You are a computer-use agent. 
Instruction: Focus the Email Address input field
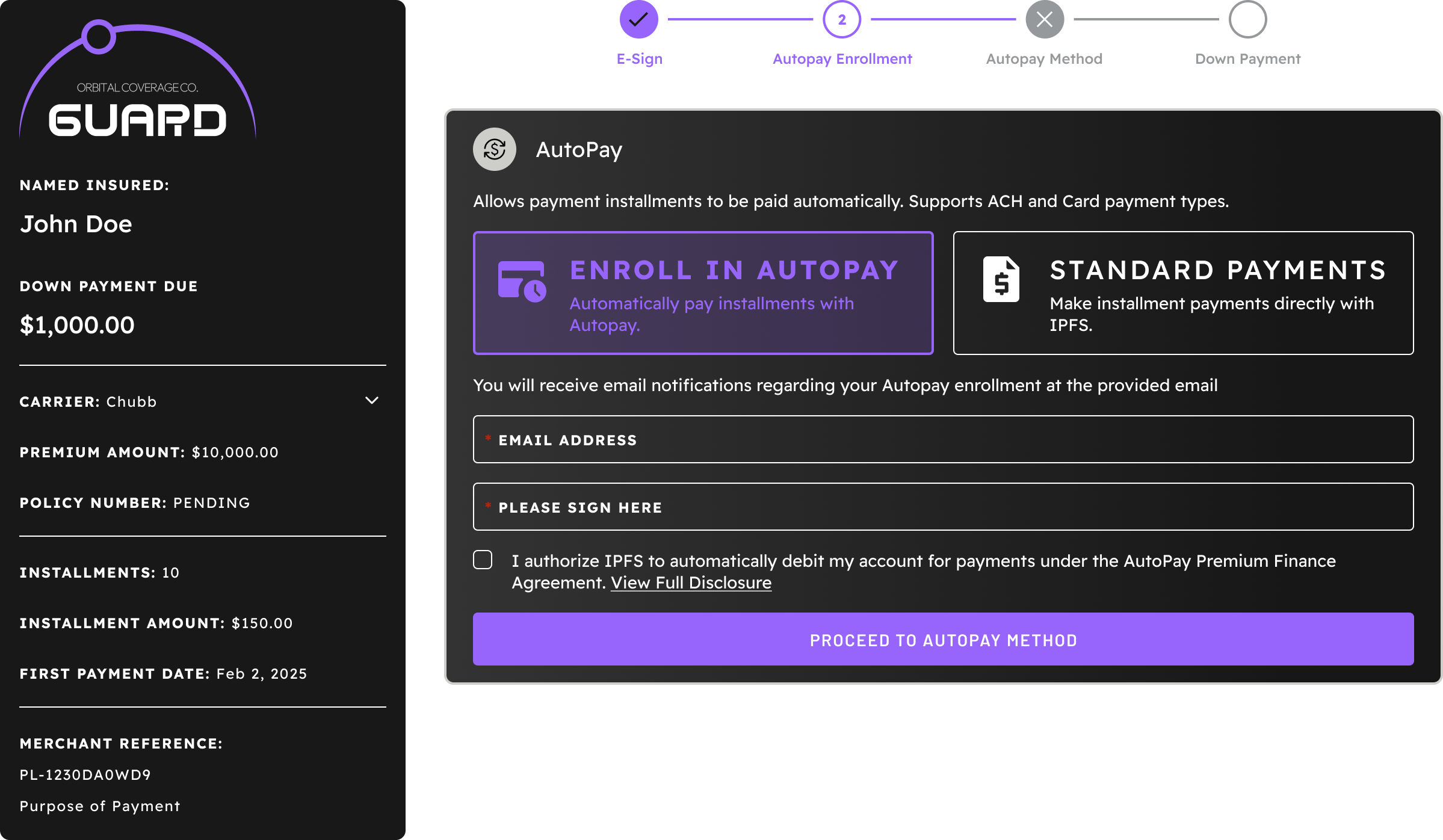click(x=943, y=439)
